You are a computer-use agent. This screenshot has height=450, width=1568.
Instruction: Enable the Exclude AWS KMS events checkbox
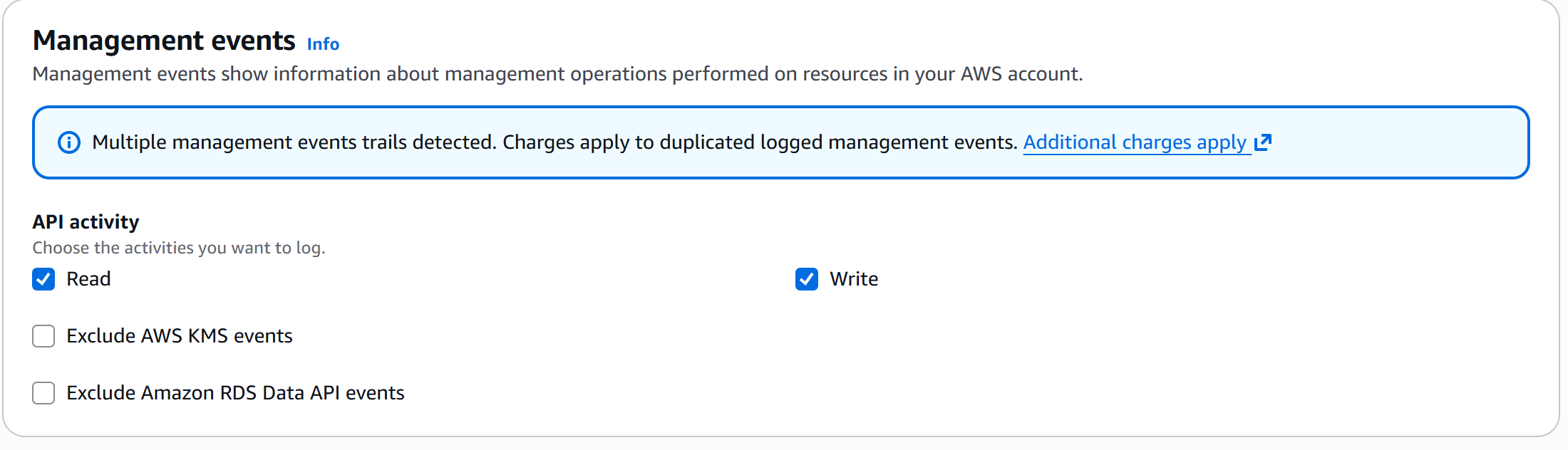click(x=43, y=336)
